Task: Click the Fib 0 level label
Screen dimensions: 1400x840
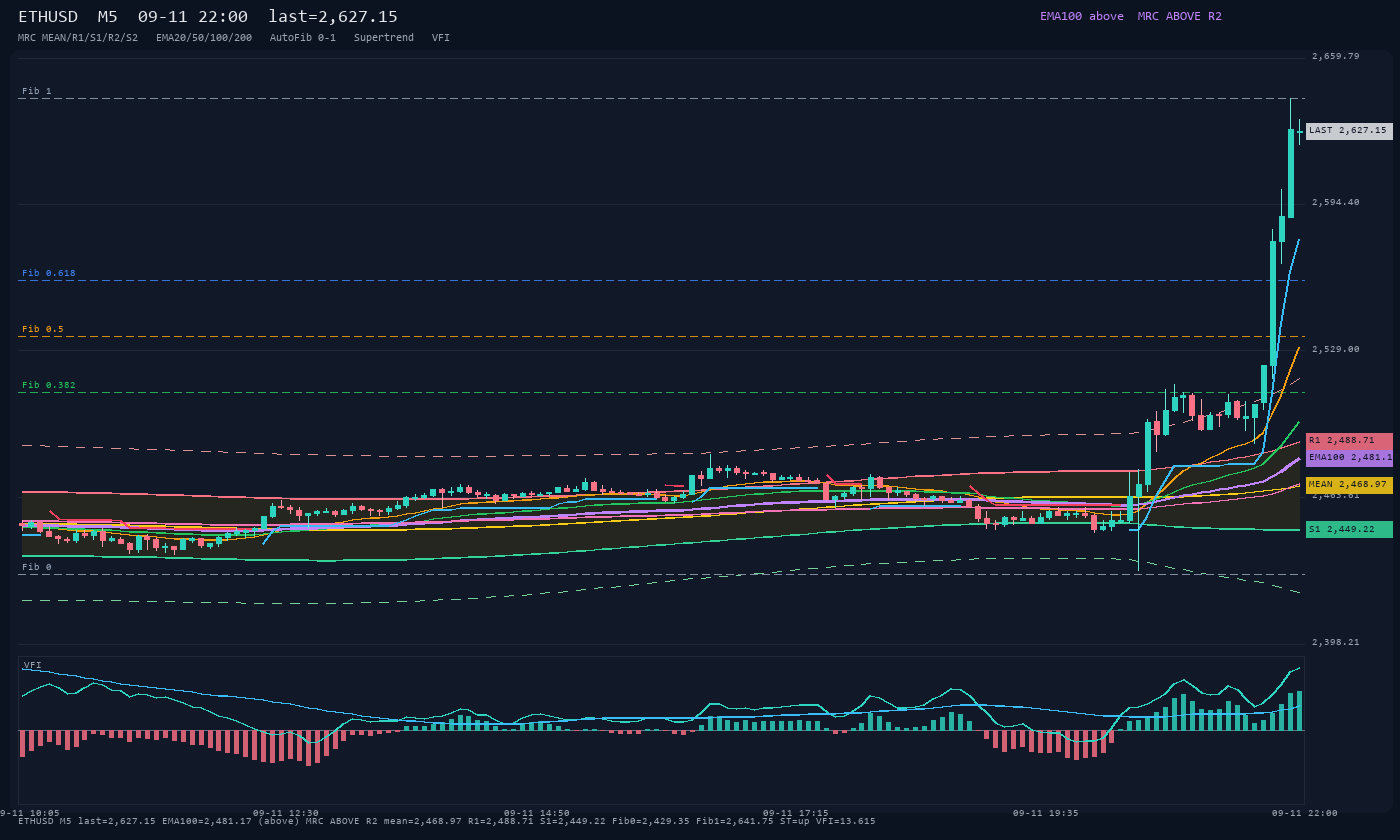Action: click(x=37, y=567)
